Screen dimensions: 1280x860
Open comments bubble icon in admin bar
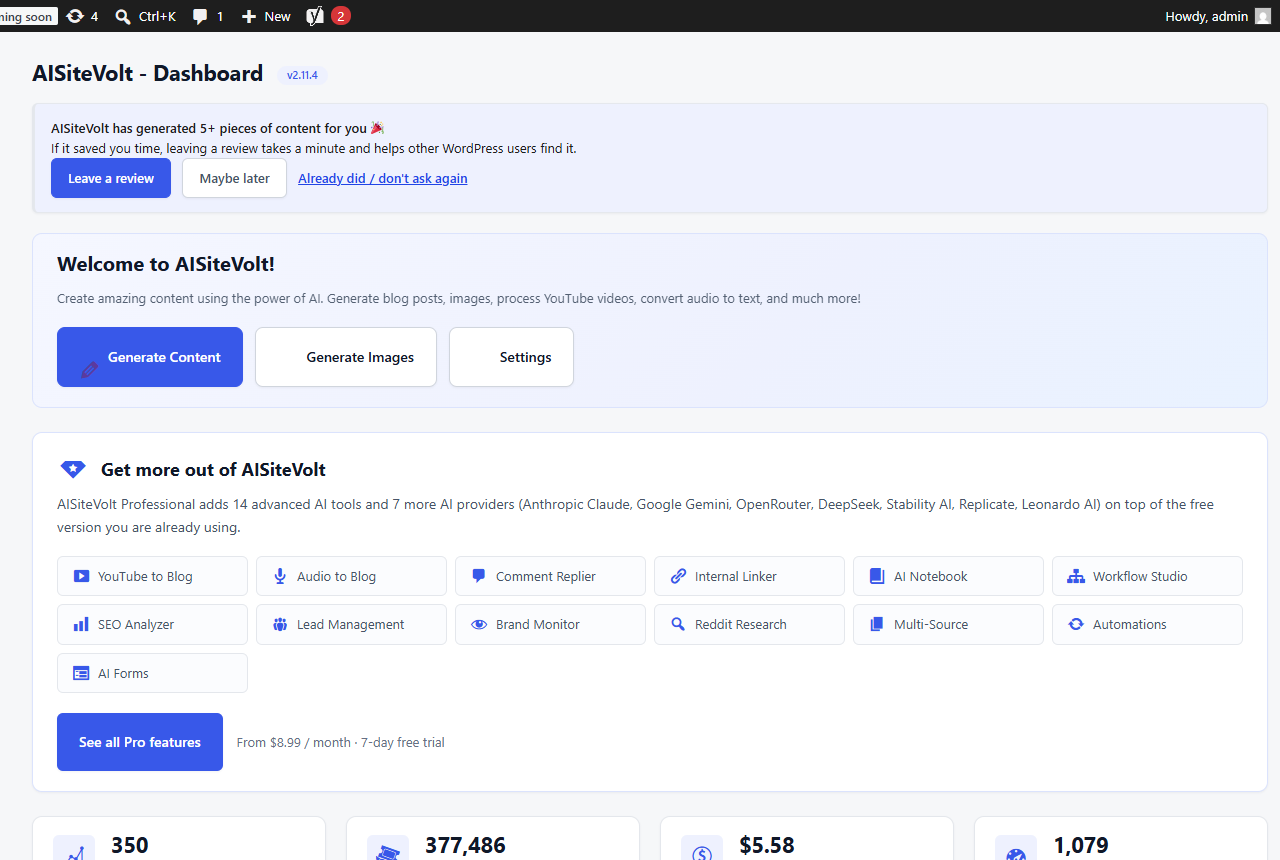point(200,17)
